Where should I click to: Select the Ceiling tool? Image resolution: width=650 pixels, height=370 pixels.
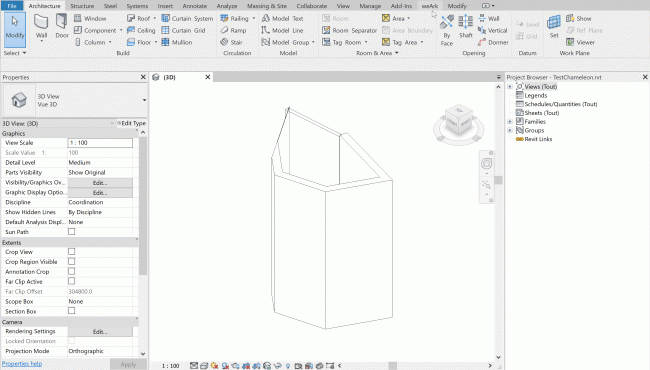141,30
